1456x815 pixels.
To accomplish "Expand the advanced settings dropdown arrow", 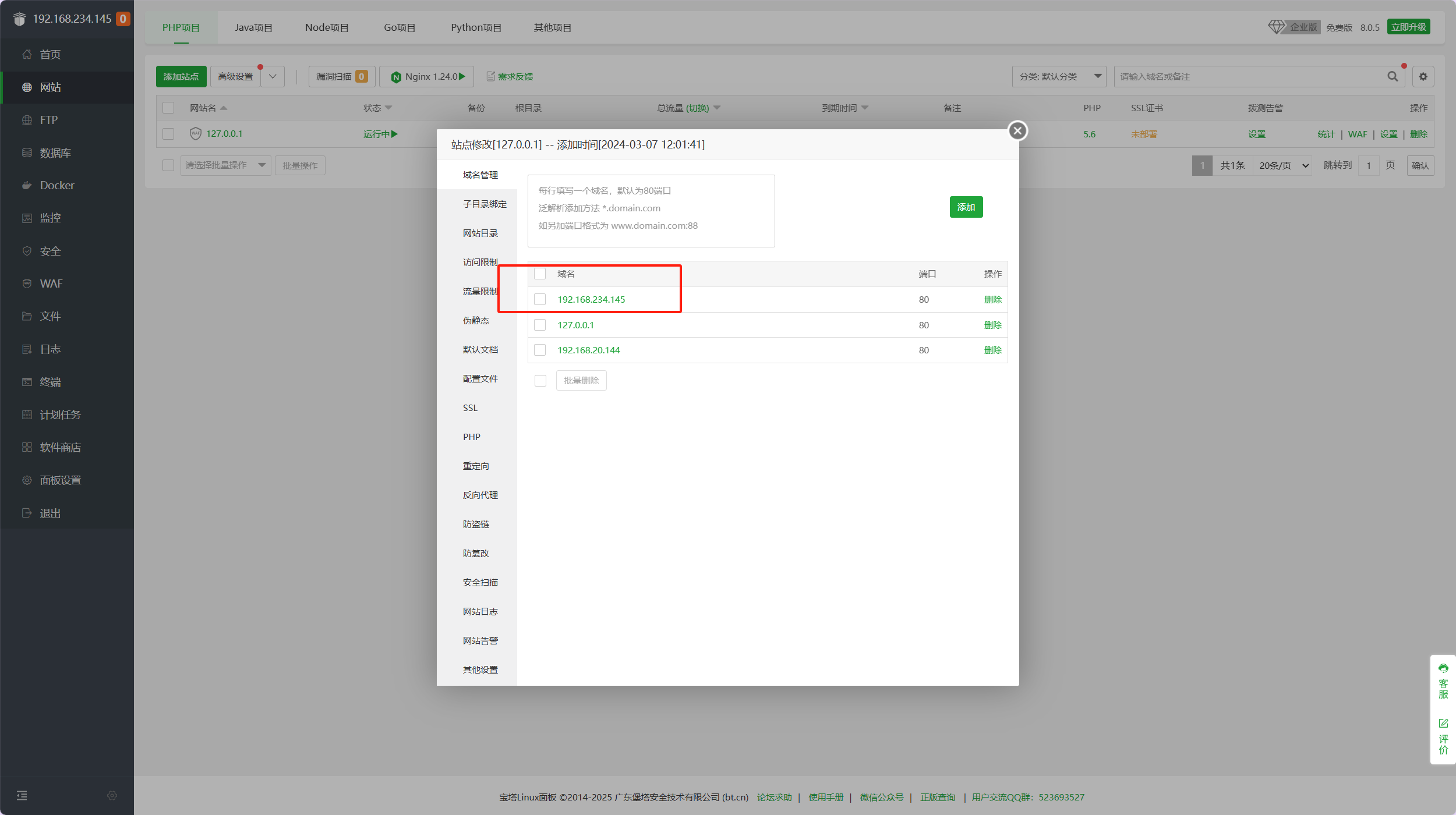I will (273, 76).
